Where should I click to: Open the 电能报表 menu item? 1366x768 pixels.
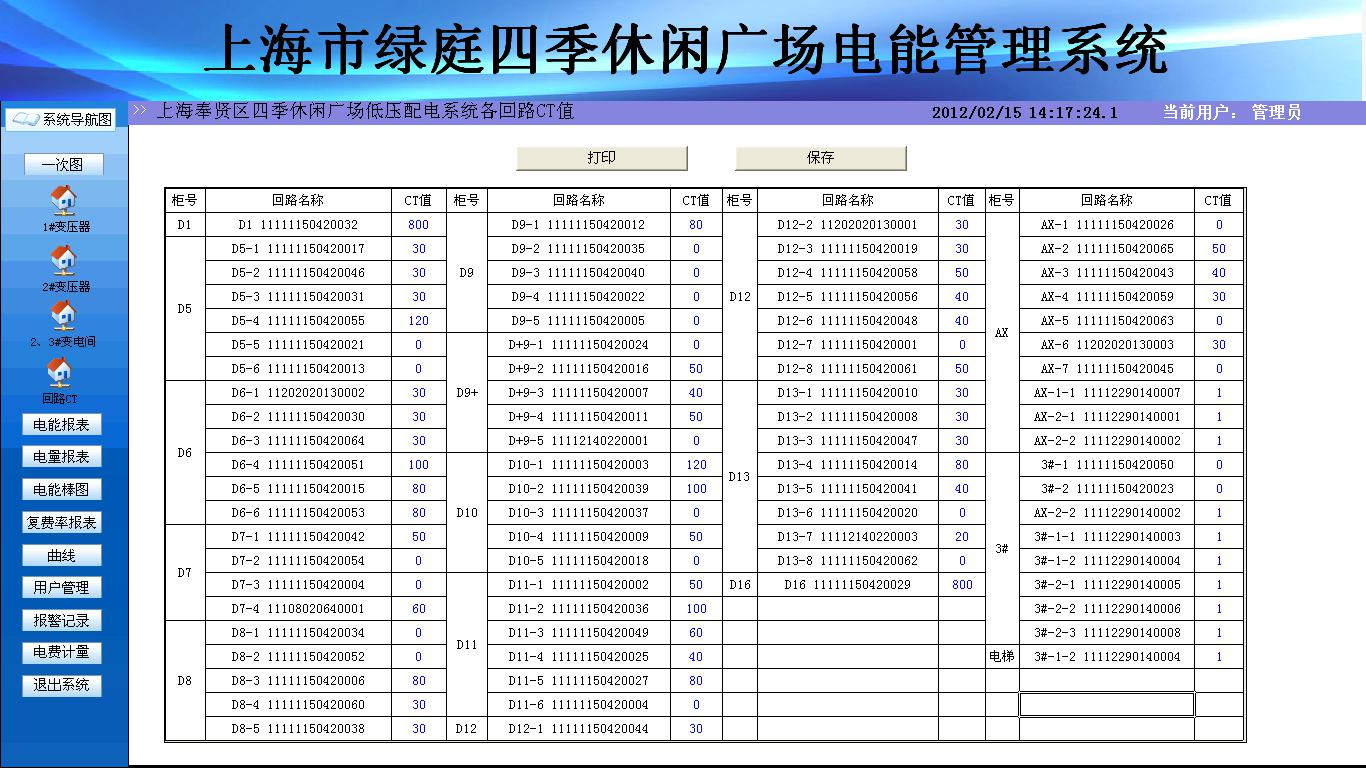coord(62,425)
